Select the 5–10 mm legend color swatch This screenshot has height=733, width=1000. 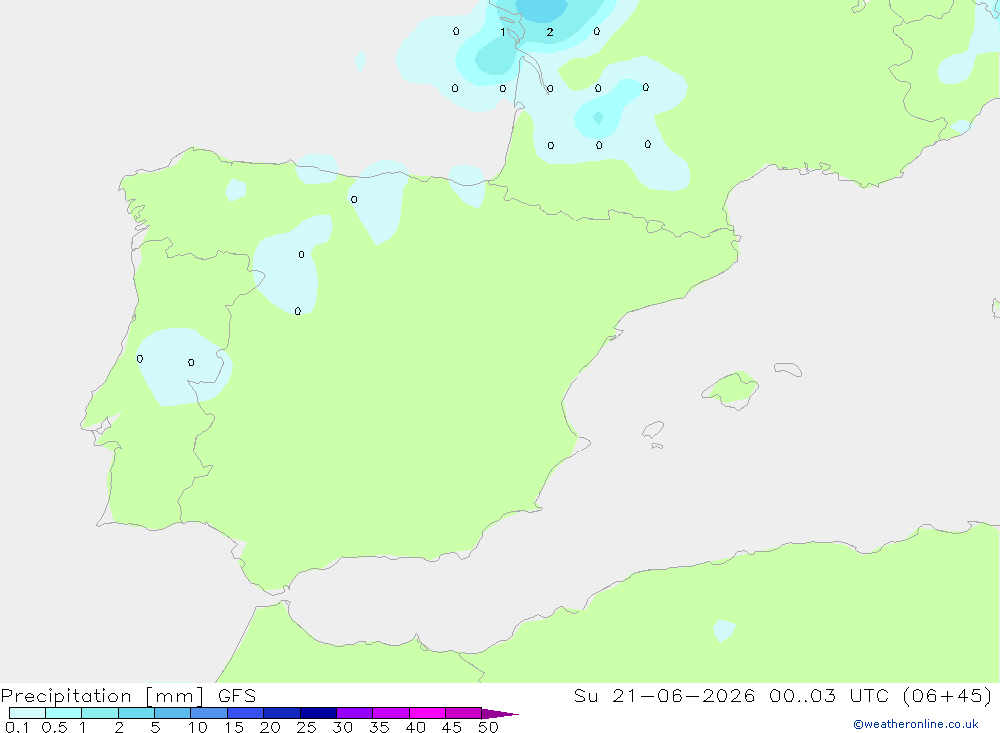coord(172,713)
